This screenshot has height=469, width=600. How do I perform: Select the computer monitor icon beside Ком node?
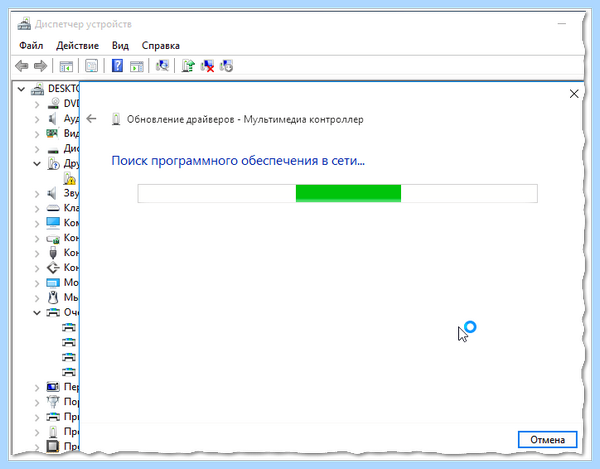pos(53,223)
